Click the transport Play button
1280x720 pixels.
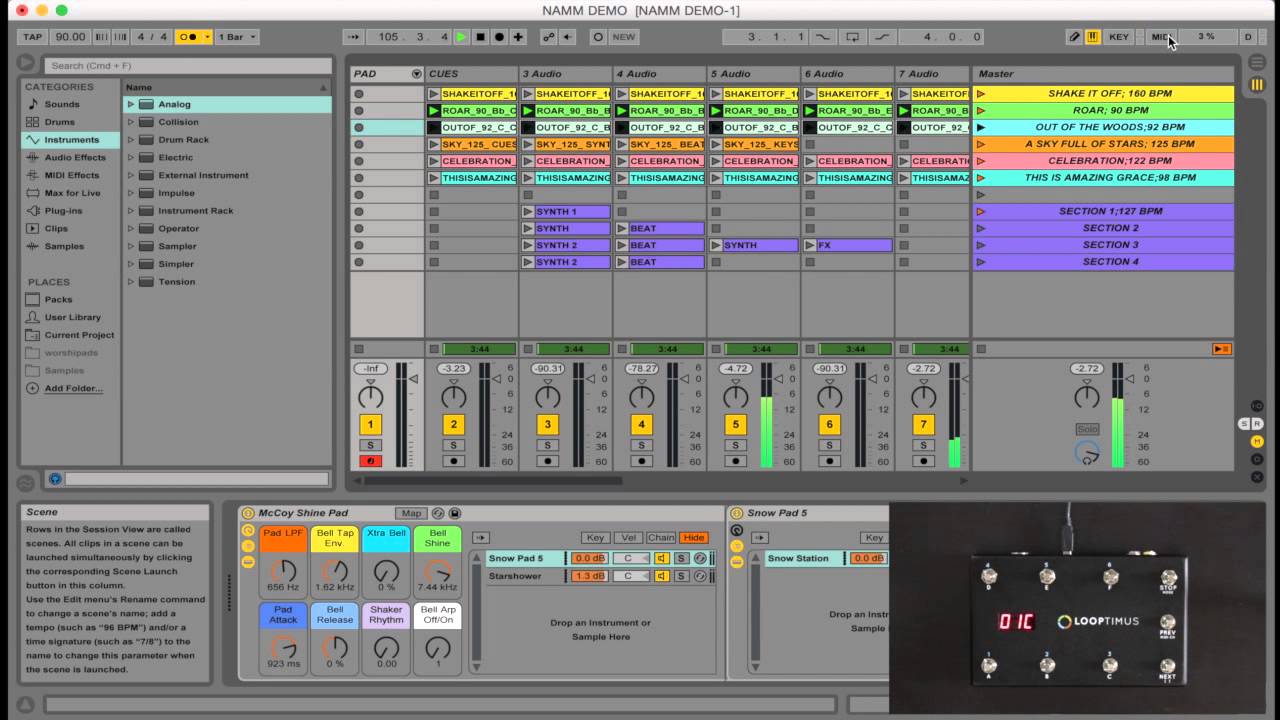(461, 37)
